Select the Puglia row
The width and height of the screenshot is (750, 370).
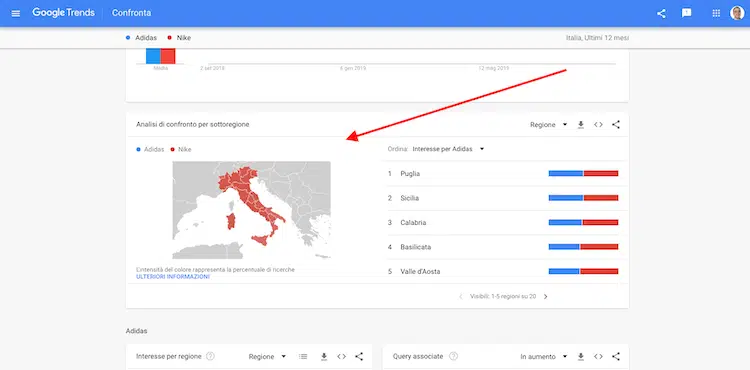503,174
